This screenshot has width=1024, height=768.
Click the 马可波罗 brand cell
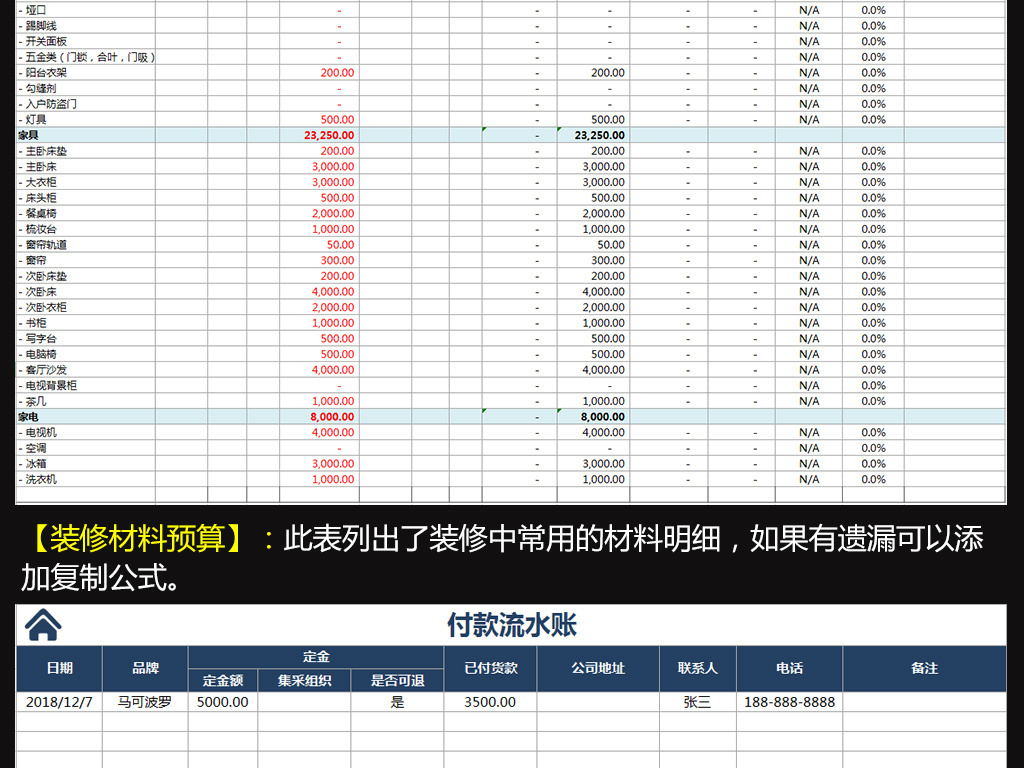(x=145, y=702)
